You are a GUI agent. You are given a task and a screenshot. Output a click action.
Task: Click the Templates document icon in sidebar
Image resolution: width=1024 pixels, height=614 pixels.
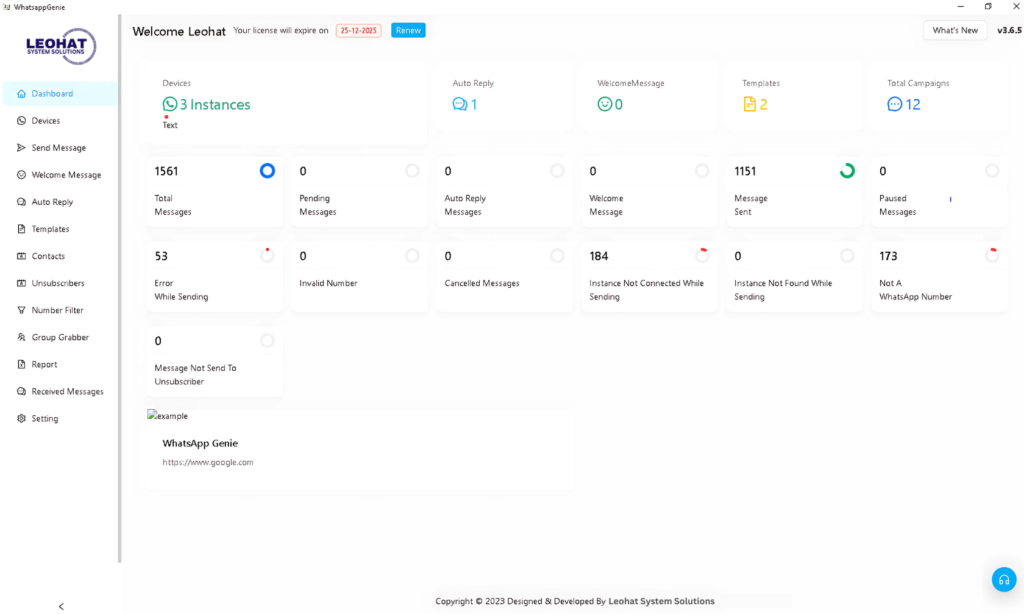click(x=22, y=229)
